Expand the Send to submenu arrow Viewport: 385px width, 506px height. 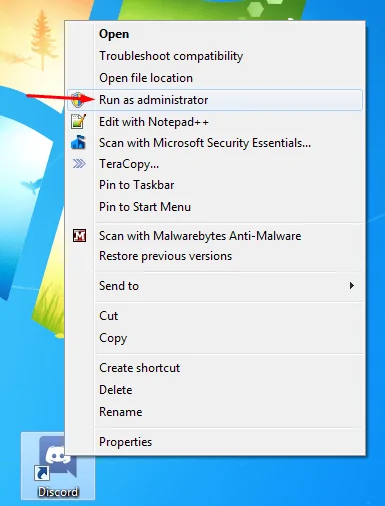tap(352, 286)
